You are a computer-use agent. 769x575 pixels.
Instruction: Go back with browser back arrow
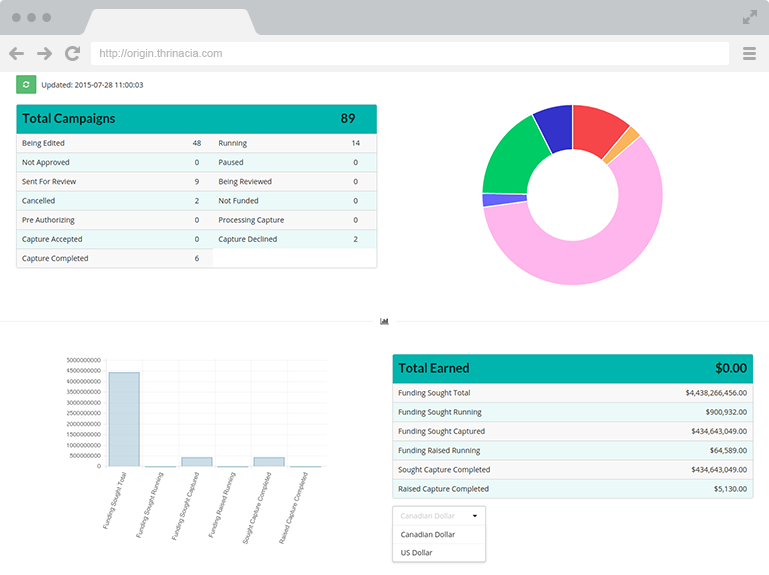pos(17,54)
